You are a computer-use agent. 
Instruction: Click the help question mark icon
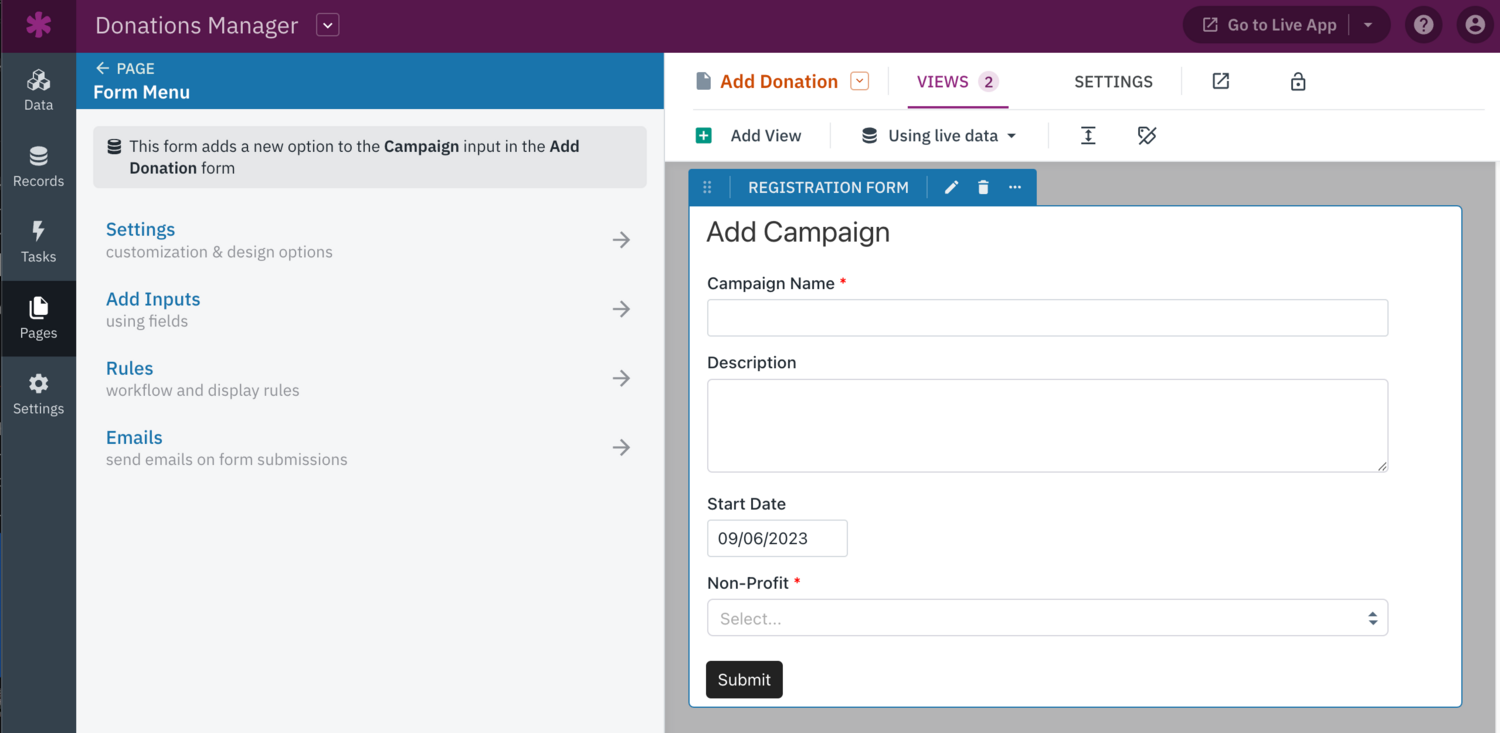(1424, 25)
